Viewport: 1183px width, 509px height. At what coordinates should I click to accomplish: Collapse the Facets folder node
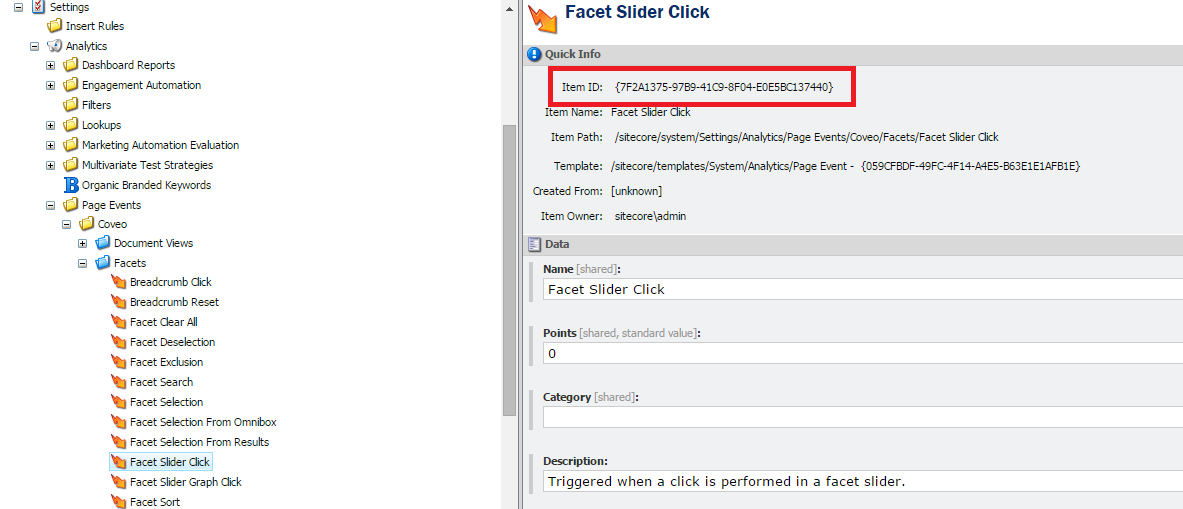coord(83,264)
